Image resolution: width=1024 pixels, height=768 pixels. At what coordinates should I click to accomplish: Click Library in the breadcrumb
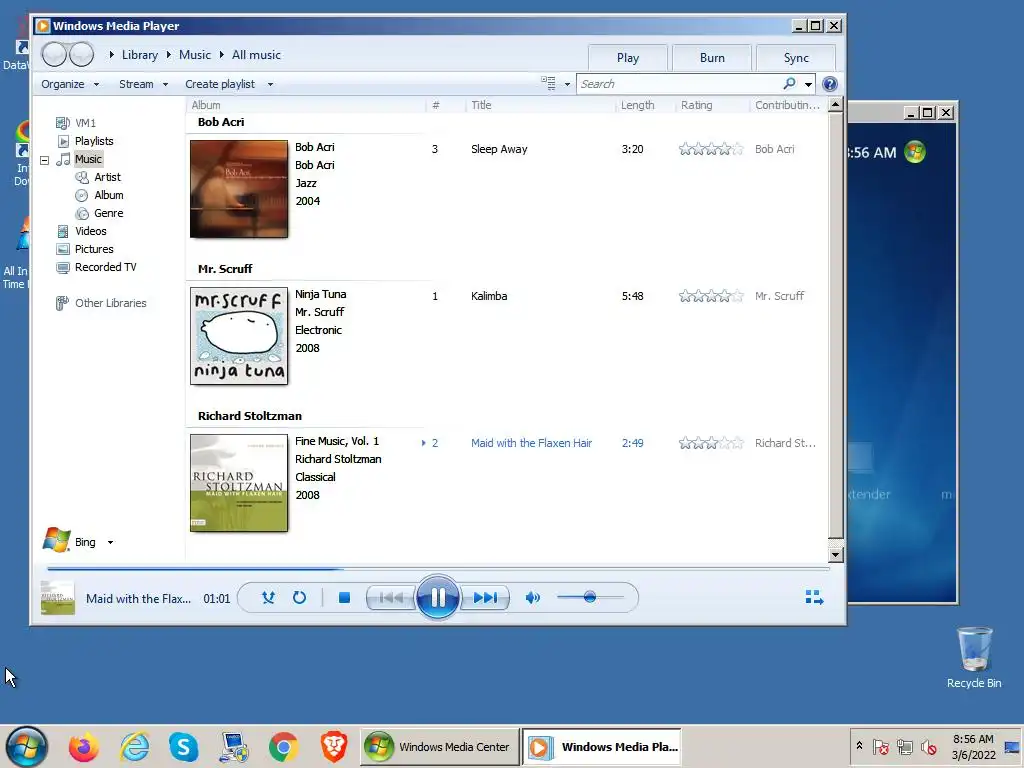pos(140,55)
